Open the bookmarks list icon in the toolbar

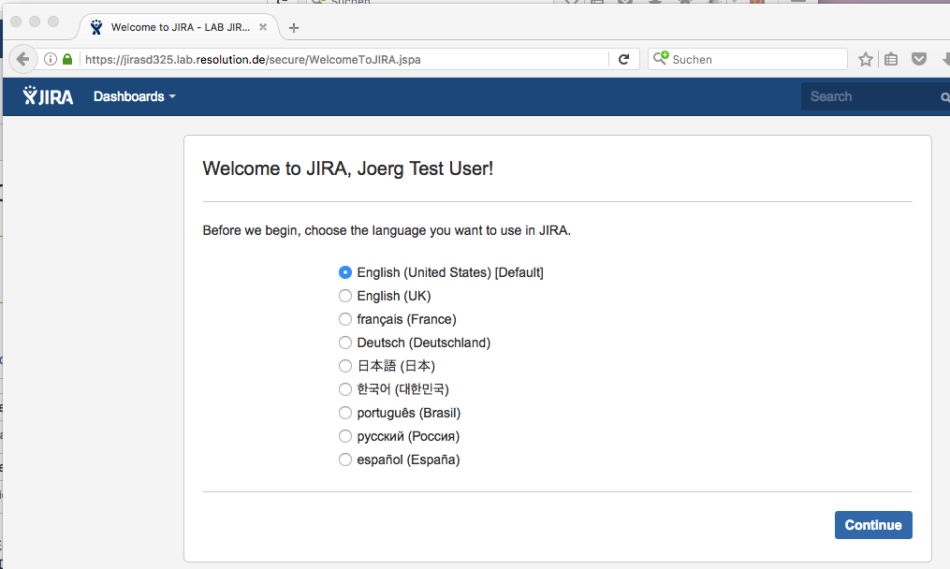tap(891, 59)
